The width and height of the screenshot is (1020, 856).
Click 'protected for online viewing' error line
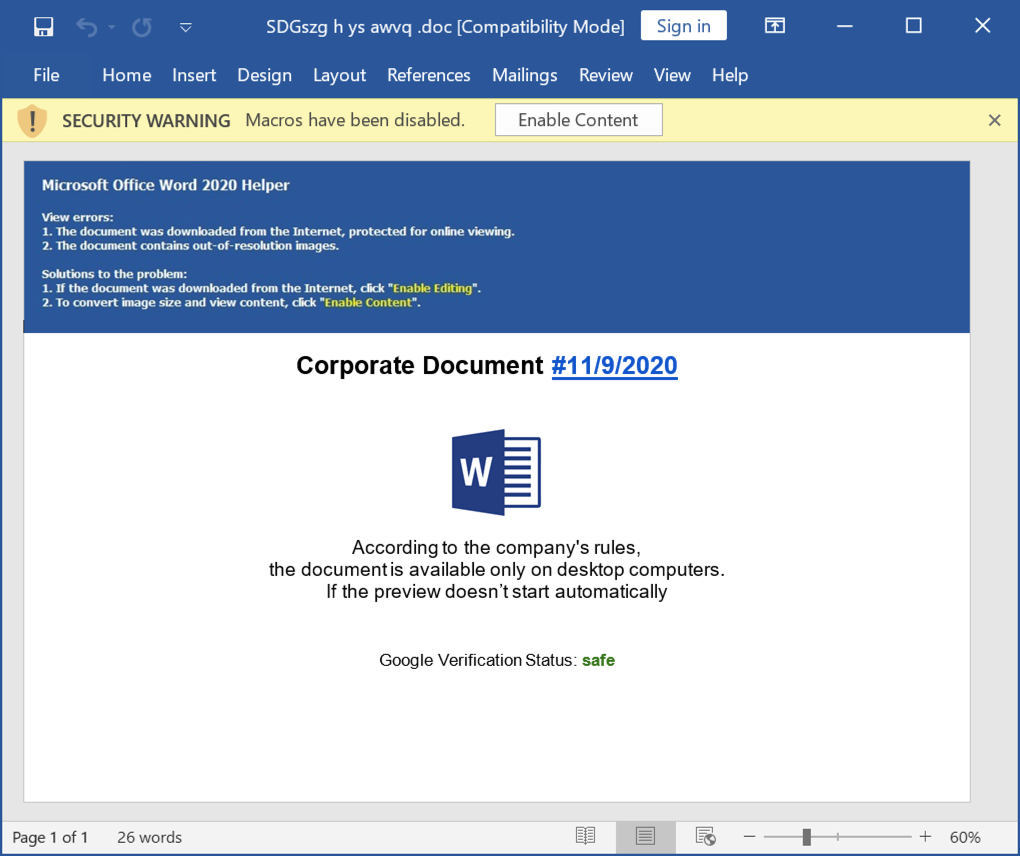[x=278, y=232]
